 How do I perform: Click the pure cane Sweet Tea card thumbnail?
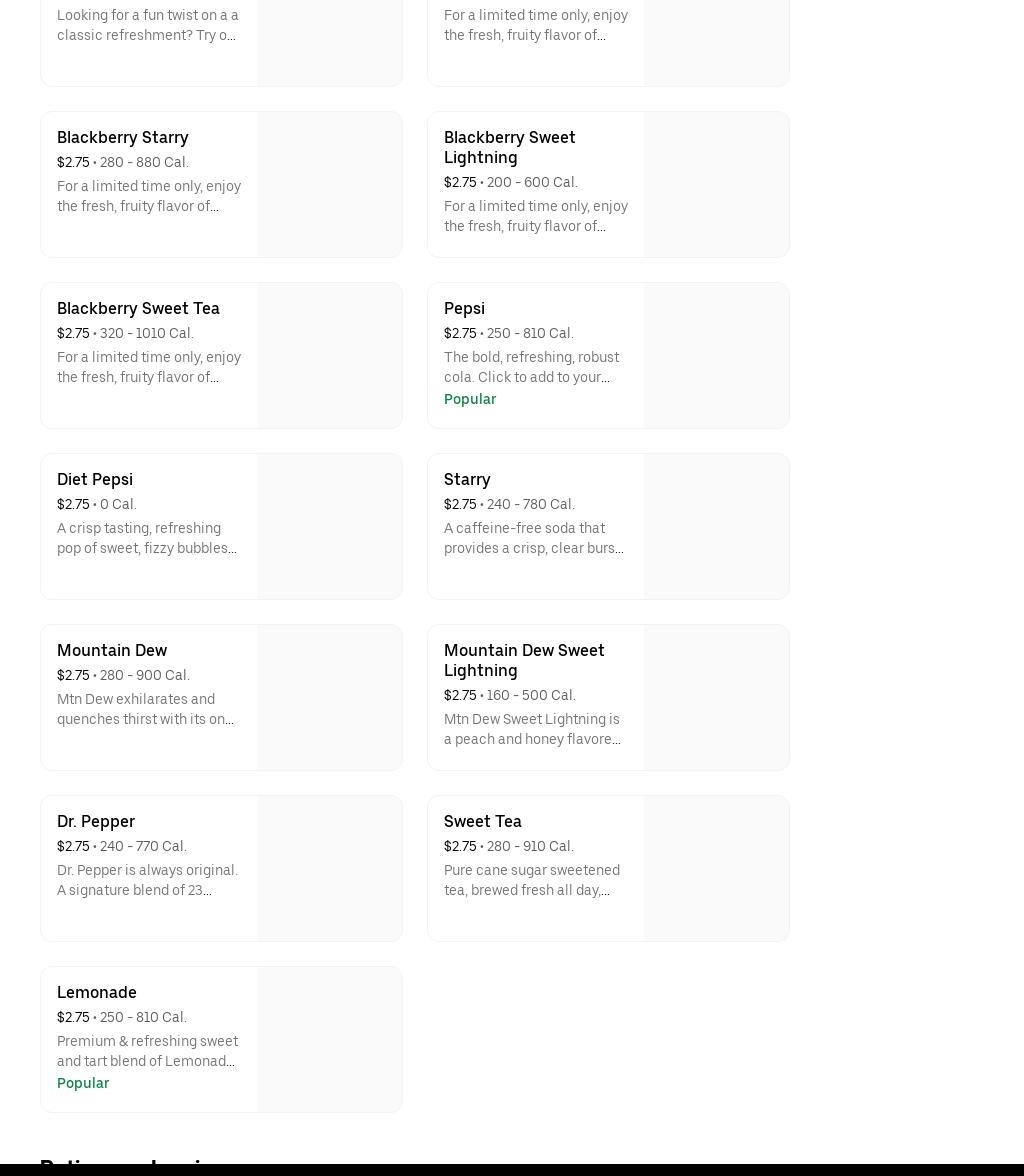pos(716,869)
